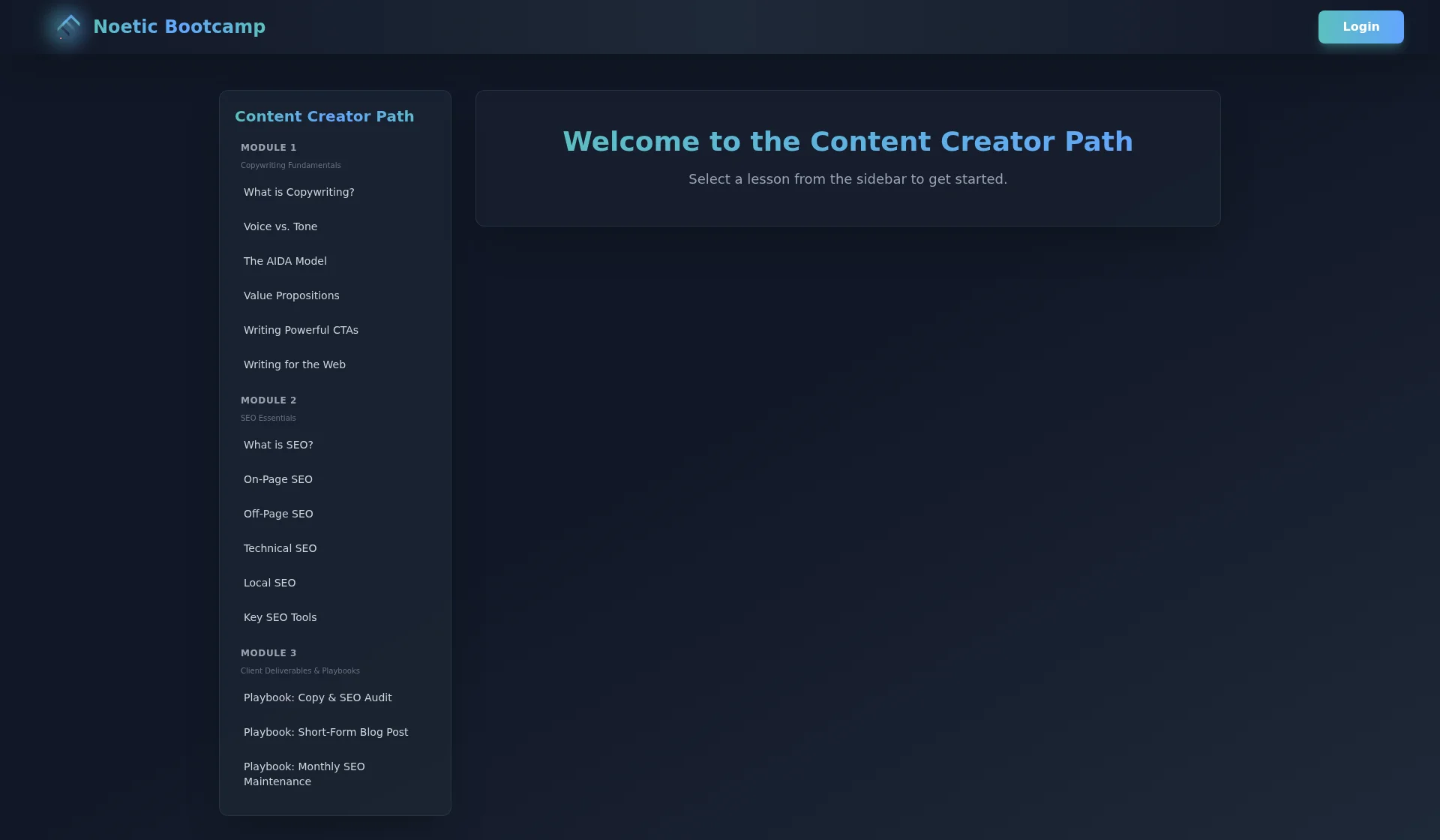
Task: Open the Off-Page SEO lesson
Action: tap(335, 514)
